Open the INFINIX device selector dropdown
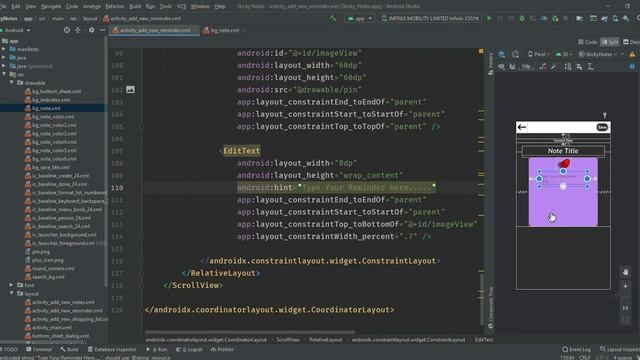 pyautogui.click(x=430, y=18)
